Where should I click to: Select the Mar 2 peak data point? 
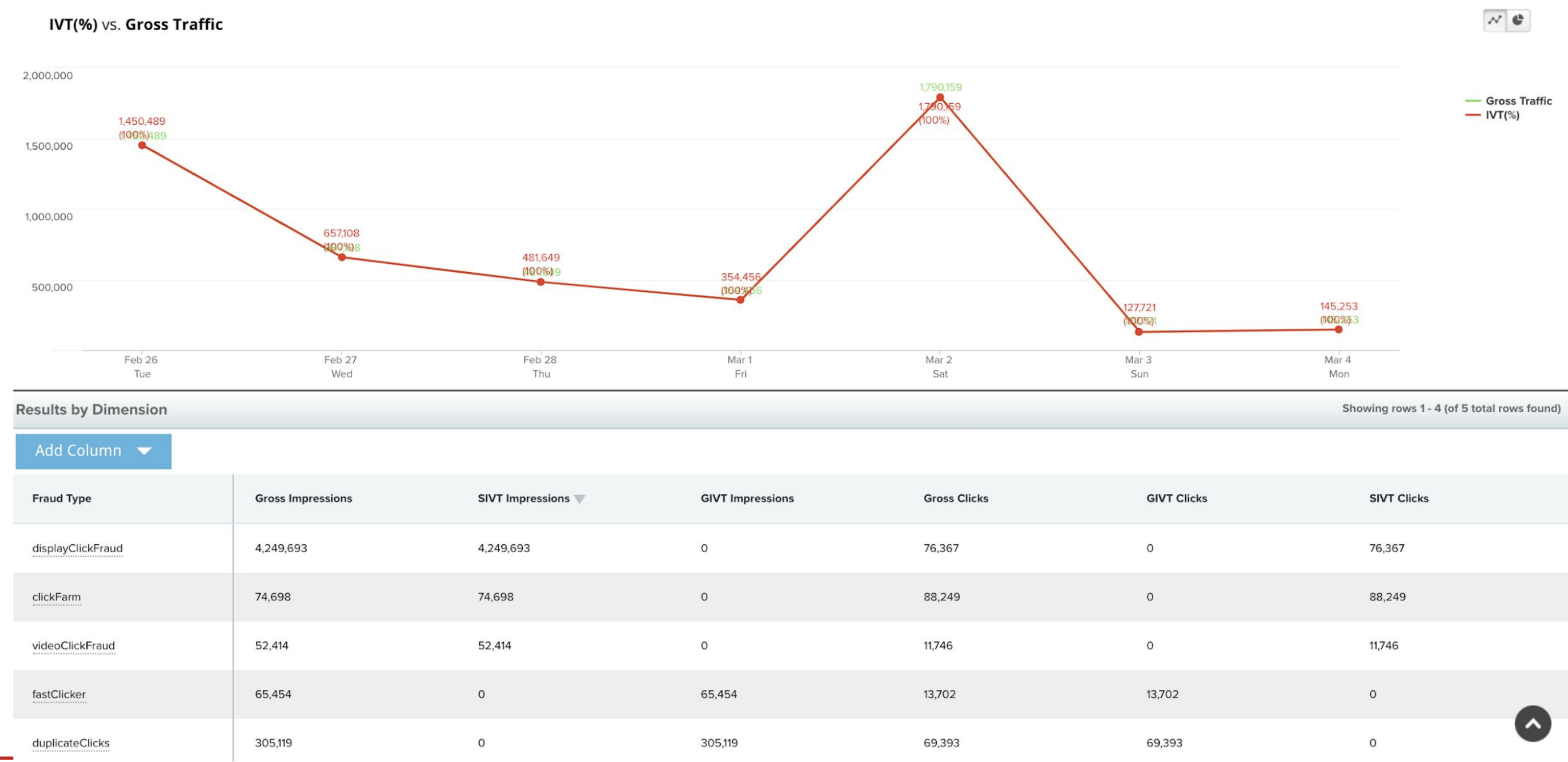940,97
